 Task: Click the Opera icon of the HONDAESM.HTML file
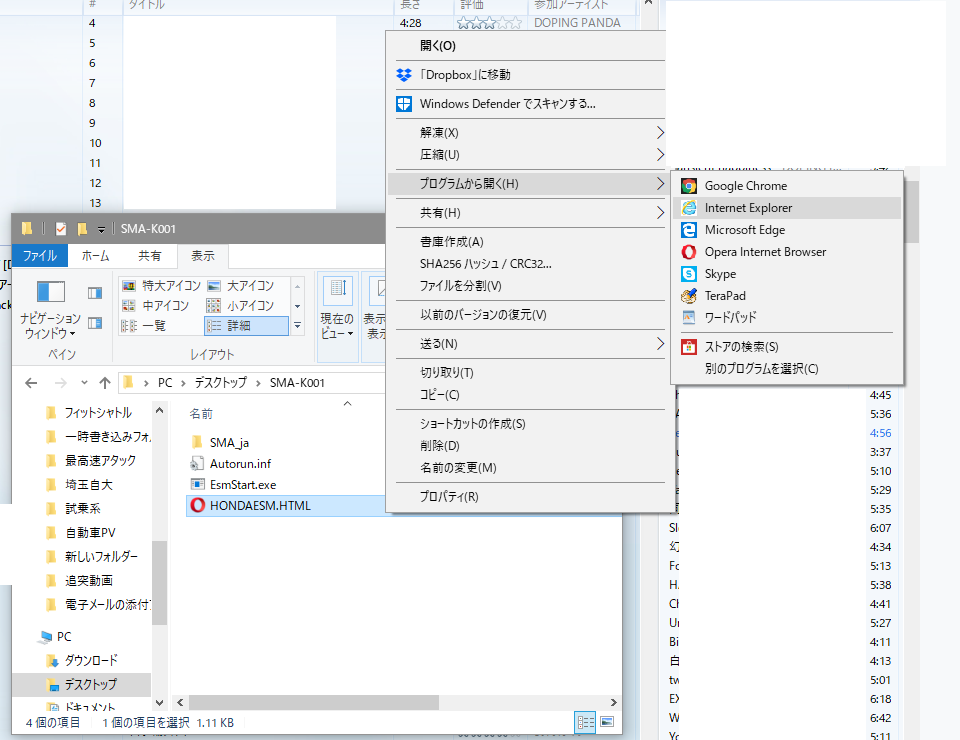197,506
